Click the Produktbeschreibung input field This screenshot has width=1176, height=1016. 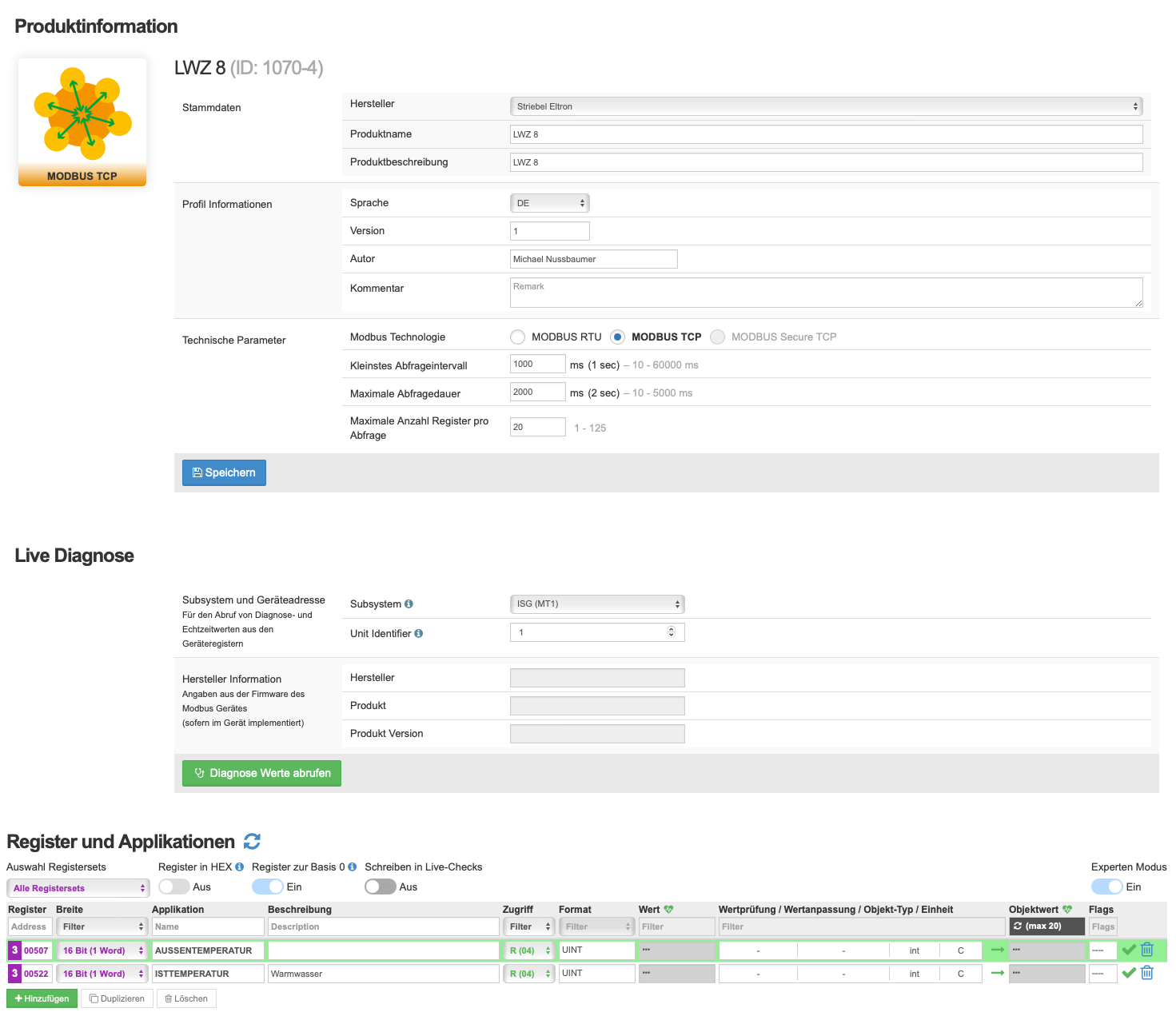coord(827,162)
